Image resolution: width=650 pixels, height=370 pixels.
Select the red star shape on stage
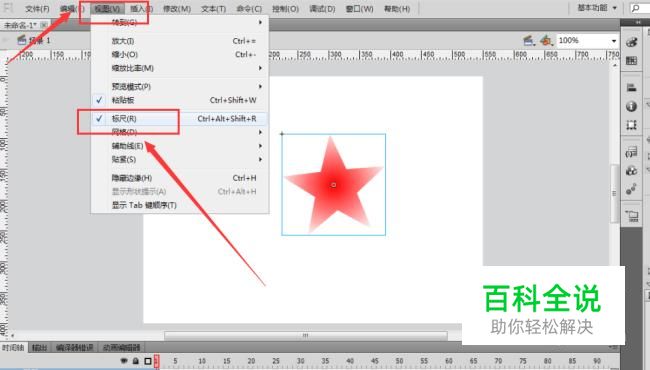(333, 184)
